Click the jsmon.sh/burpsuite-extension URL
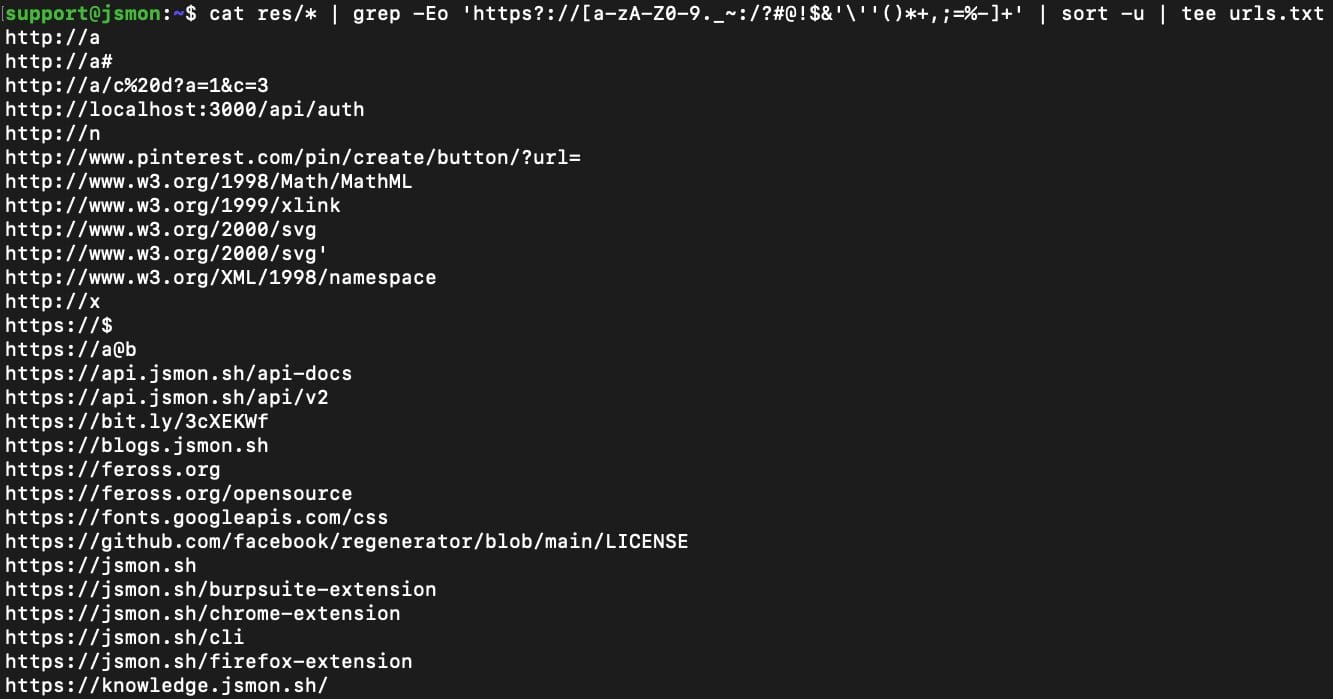 (x=221, y=590)
